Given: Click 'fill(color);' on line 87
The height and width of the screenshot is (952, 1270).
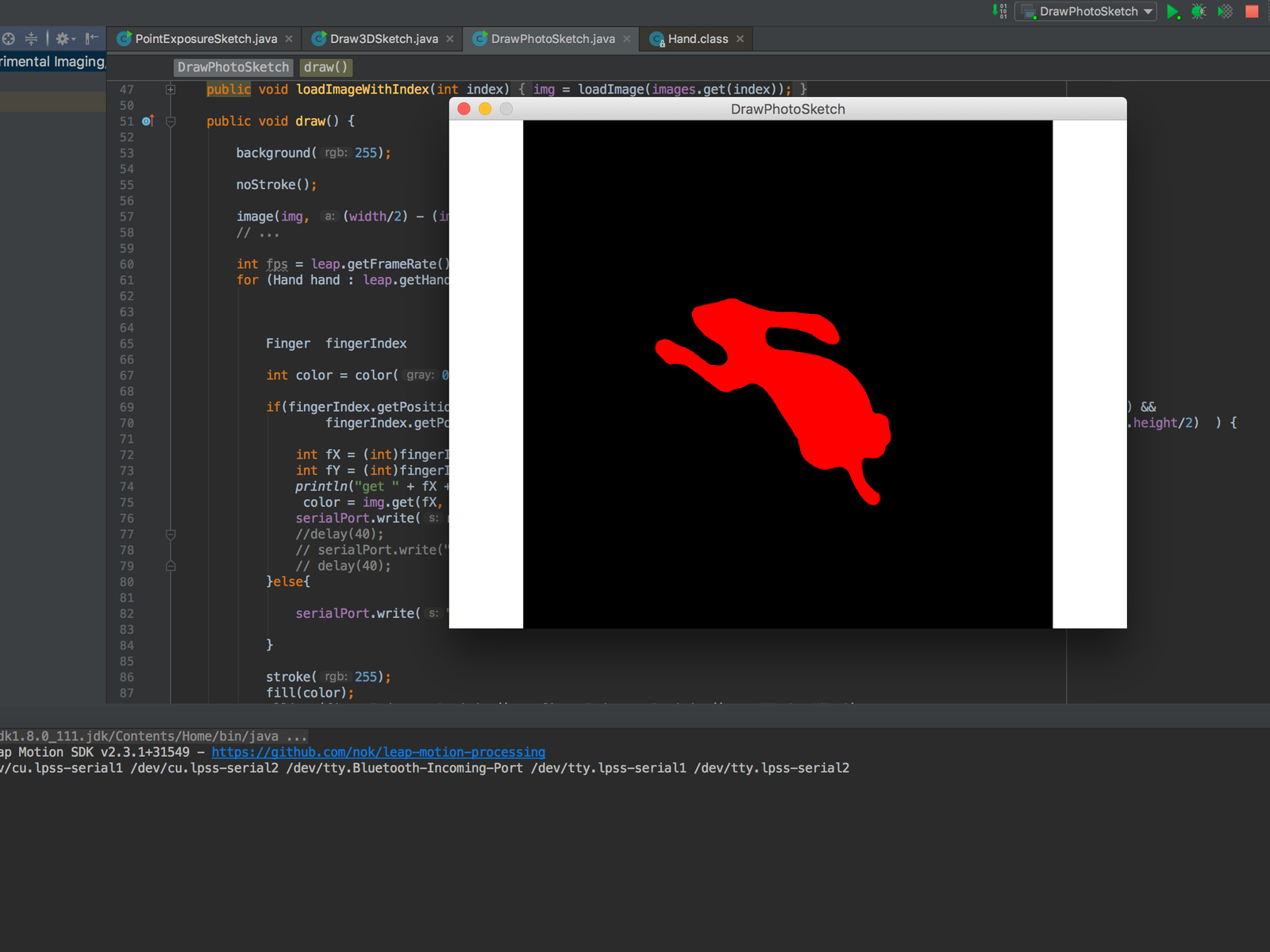Looking at the screenshot, I should point(310,693).
